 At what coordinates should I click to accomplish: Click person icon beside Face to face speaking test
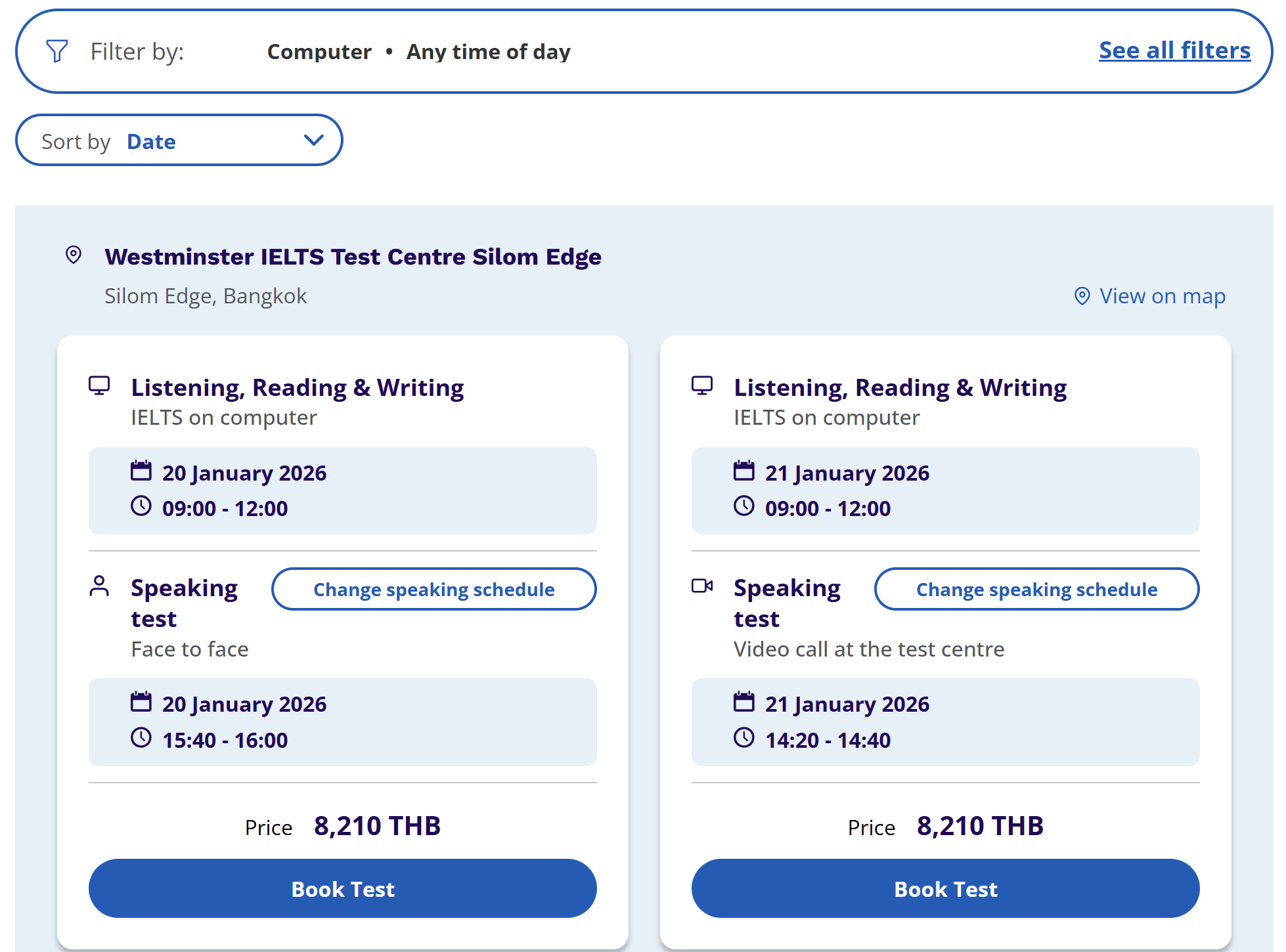(x=99, y=586)
